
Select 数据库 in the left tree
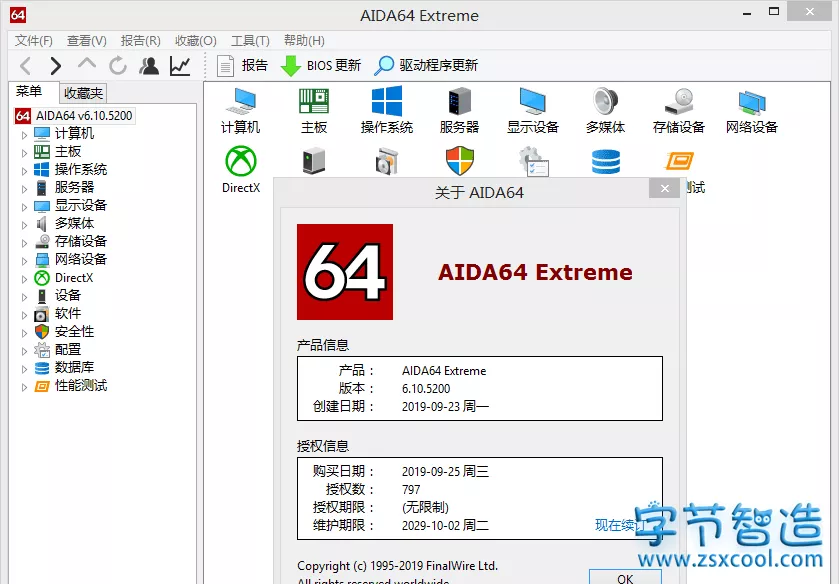pos(74,367)
